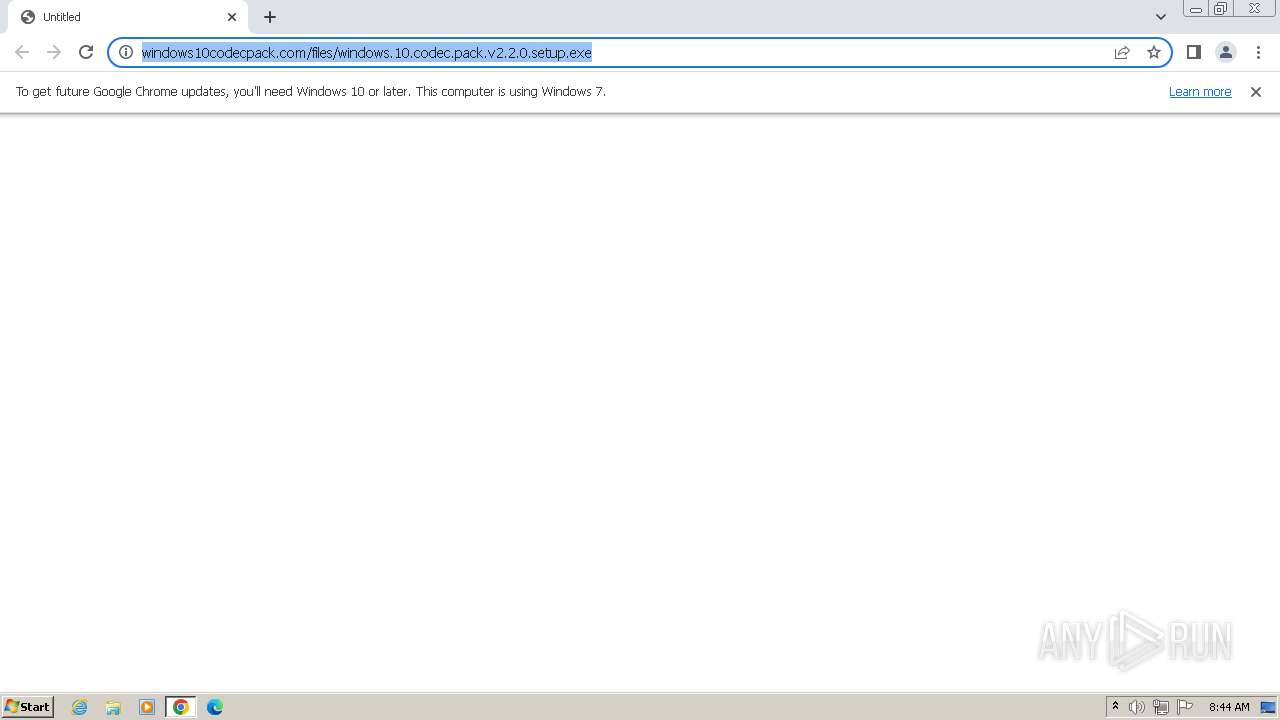
Task: Open Windows Explorer folder from taskbar
Action: point(113,707)
